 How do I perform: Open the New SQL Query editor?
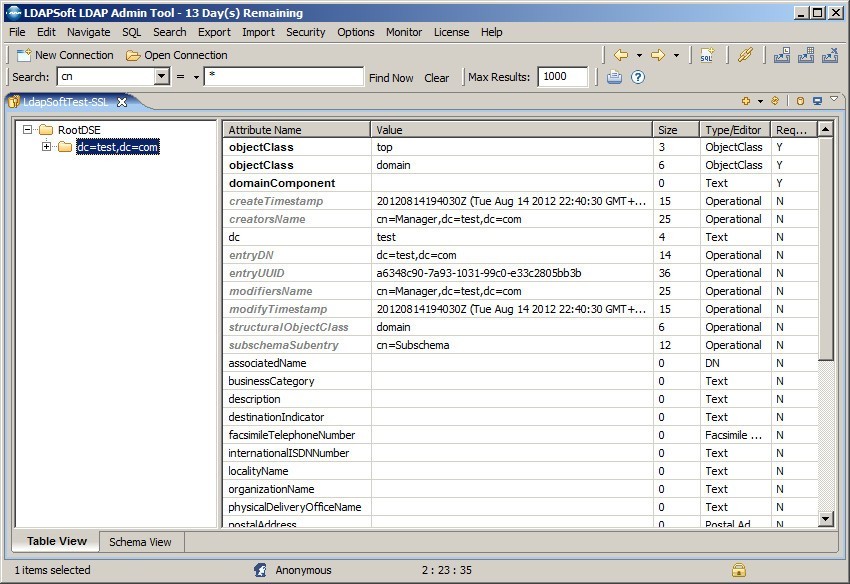[707, 56]
